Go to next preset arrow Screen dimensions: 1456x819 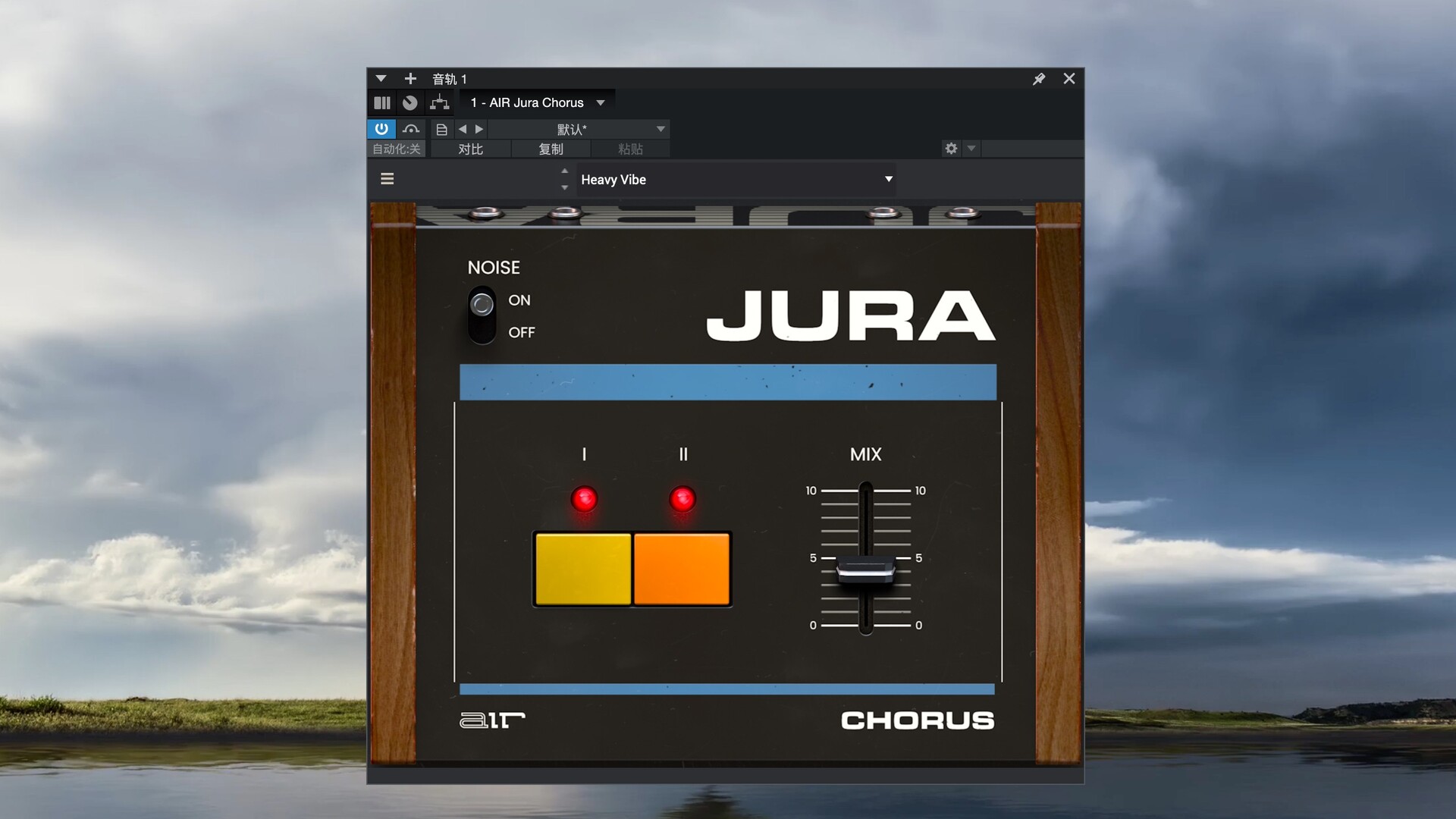[x=479, y=130]
